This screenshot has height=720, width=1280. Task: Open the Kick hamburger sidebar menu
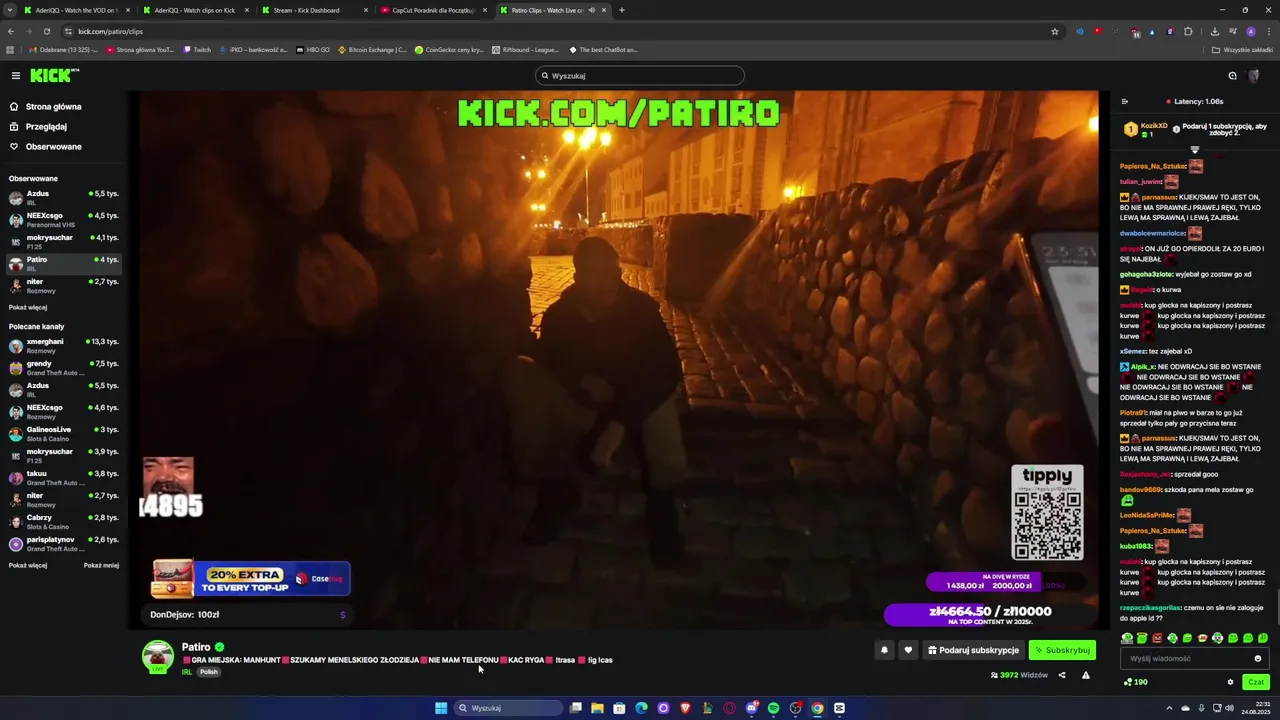tap(16, 76)
